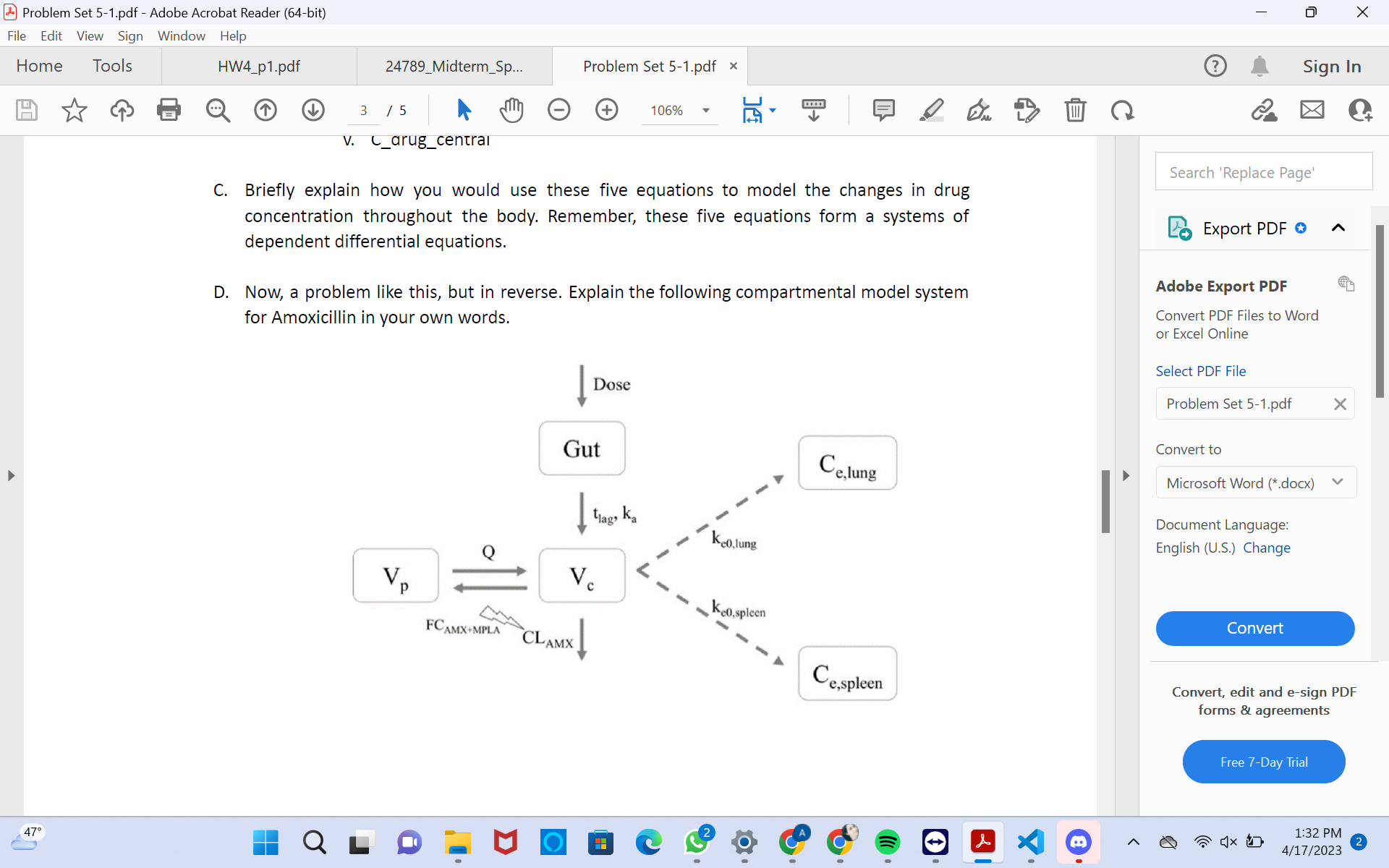
Task: Open the Find search tool
Action: click(x=217, y=110)
